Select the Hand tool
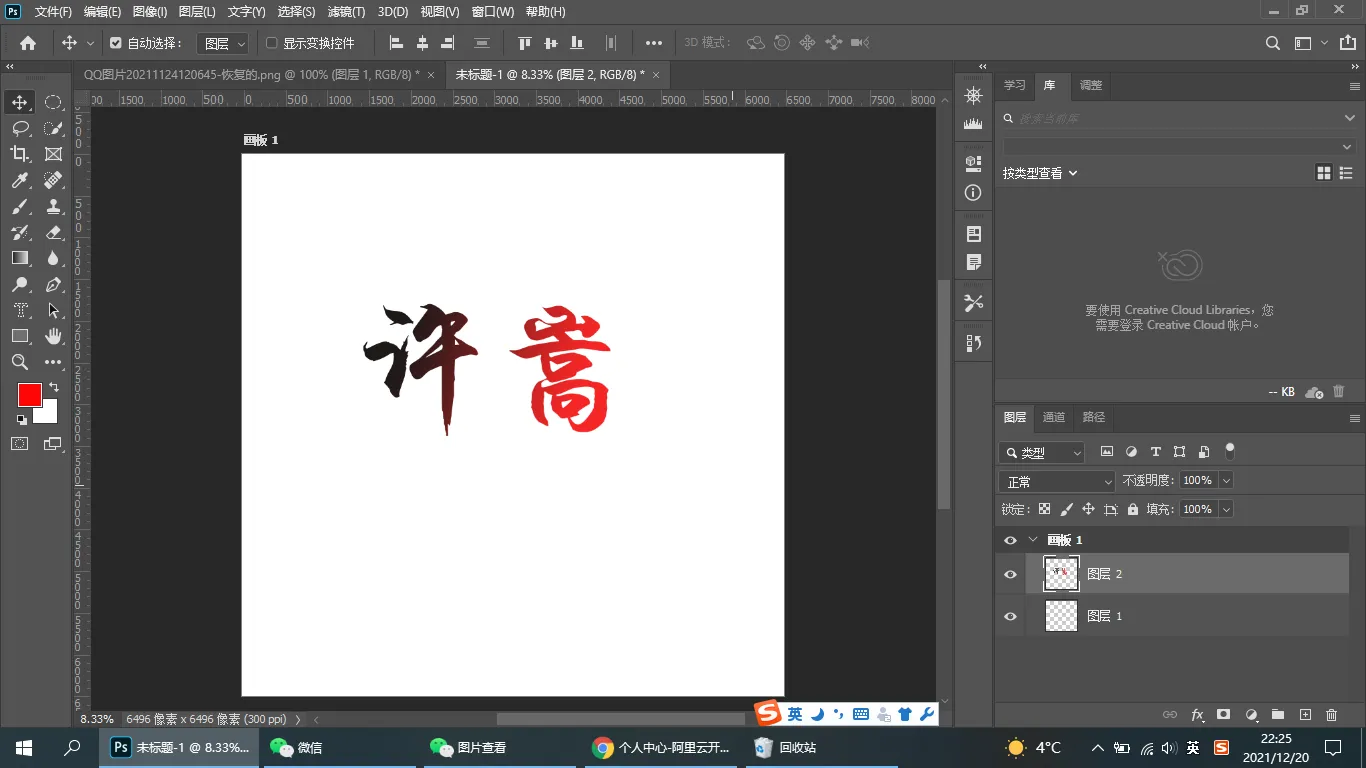Viewport: 1366px width, 768px height. pos(53,336)
